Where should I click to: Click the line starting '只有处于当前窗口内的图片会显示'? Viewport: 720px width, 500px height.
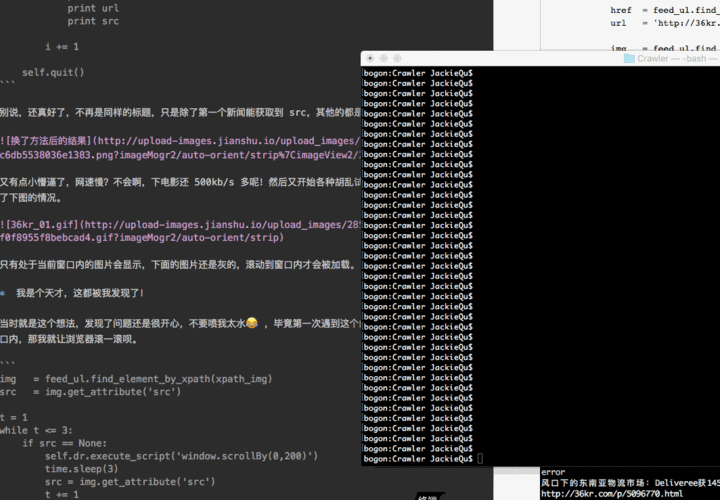(x=178, y=265)
